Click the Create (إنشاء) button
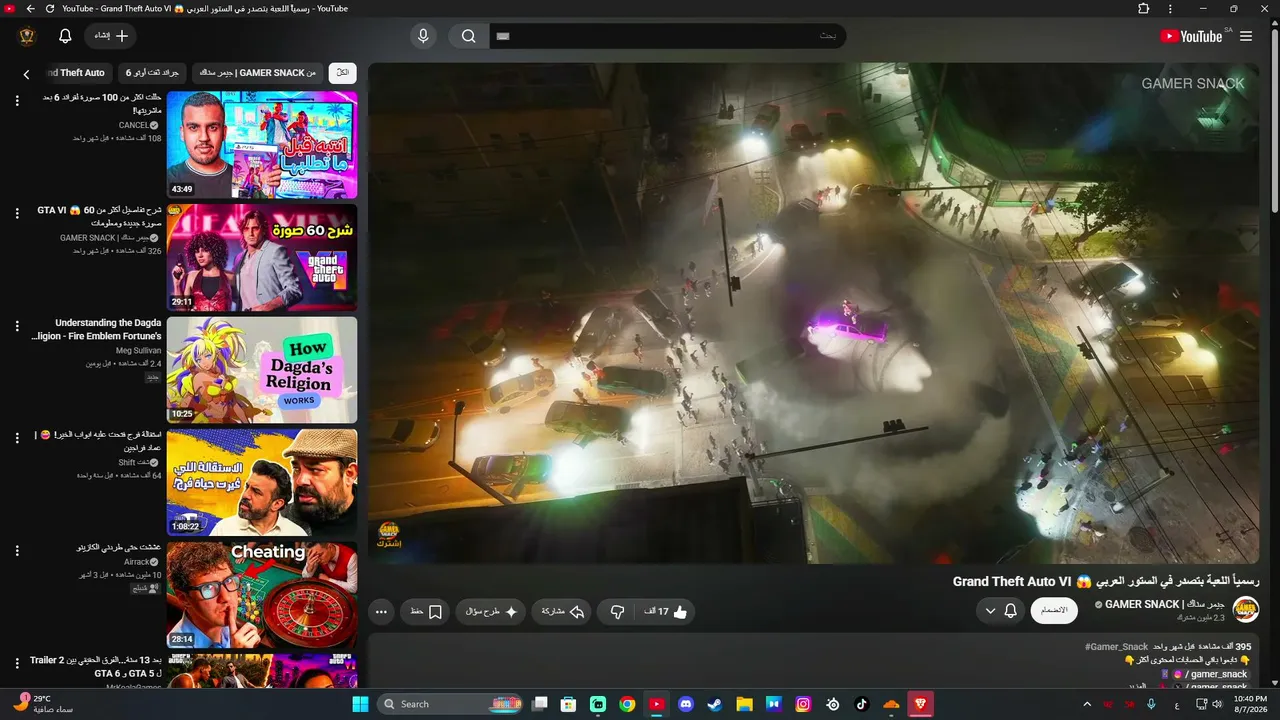Image resolution: width=1280 pixels, height=720 pixels. 111,36
